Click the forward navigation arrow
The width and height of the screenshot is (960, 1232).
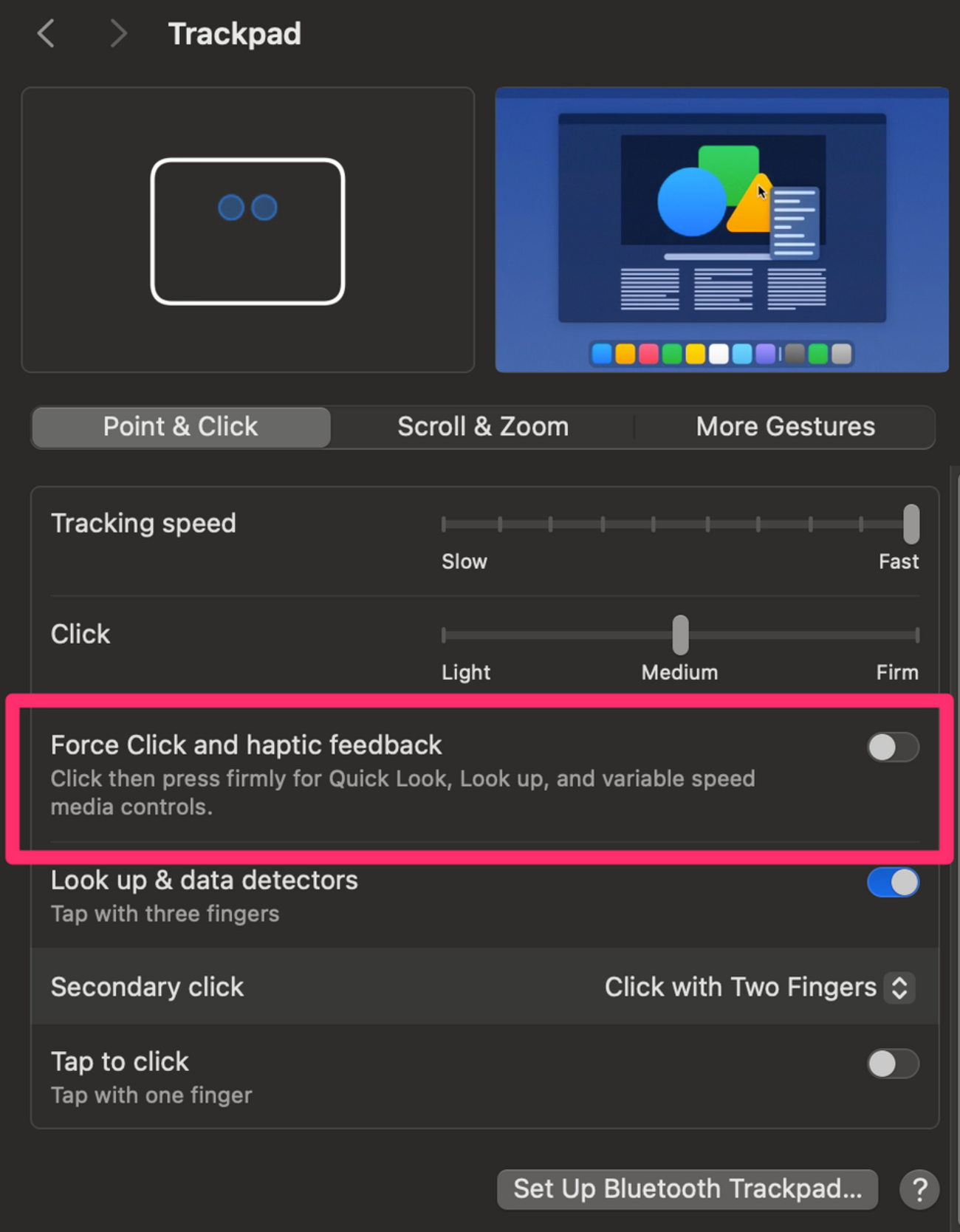point(118,33)
